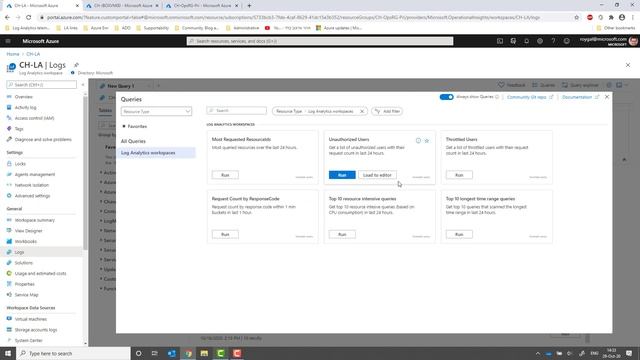Open Task View on the taskbar

[x=155, y=353]
